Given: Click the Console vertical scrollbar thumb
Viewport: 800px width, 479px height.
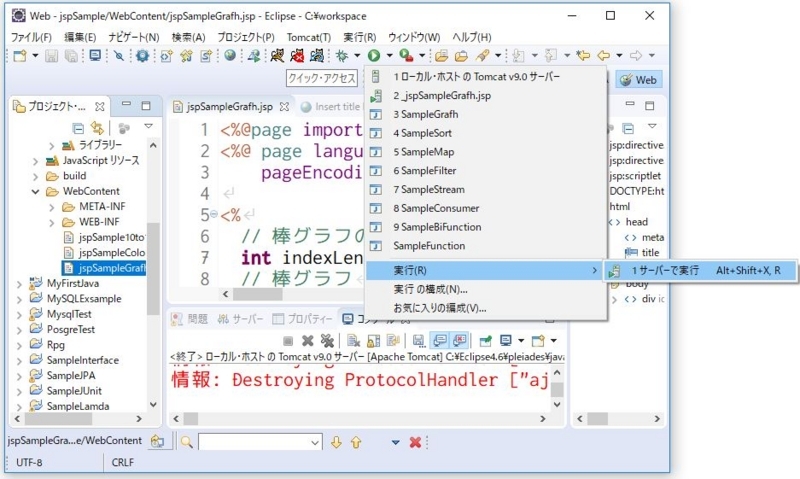Looking at the screenshot, I should pyautogui.click(x=557, y=389).
